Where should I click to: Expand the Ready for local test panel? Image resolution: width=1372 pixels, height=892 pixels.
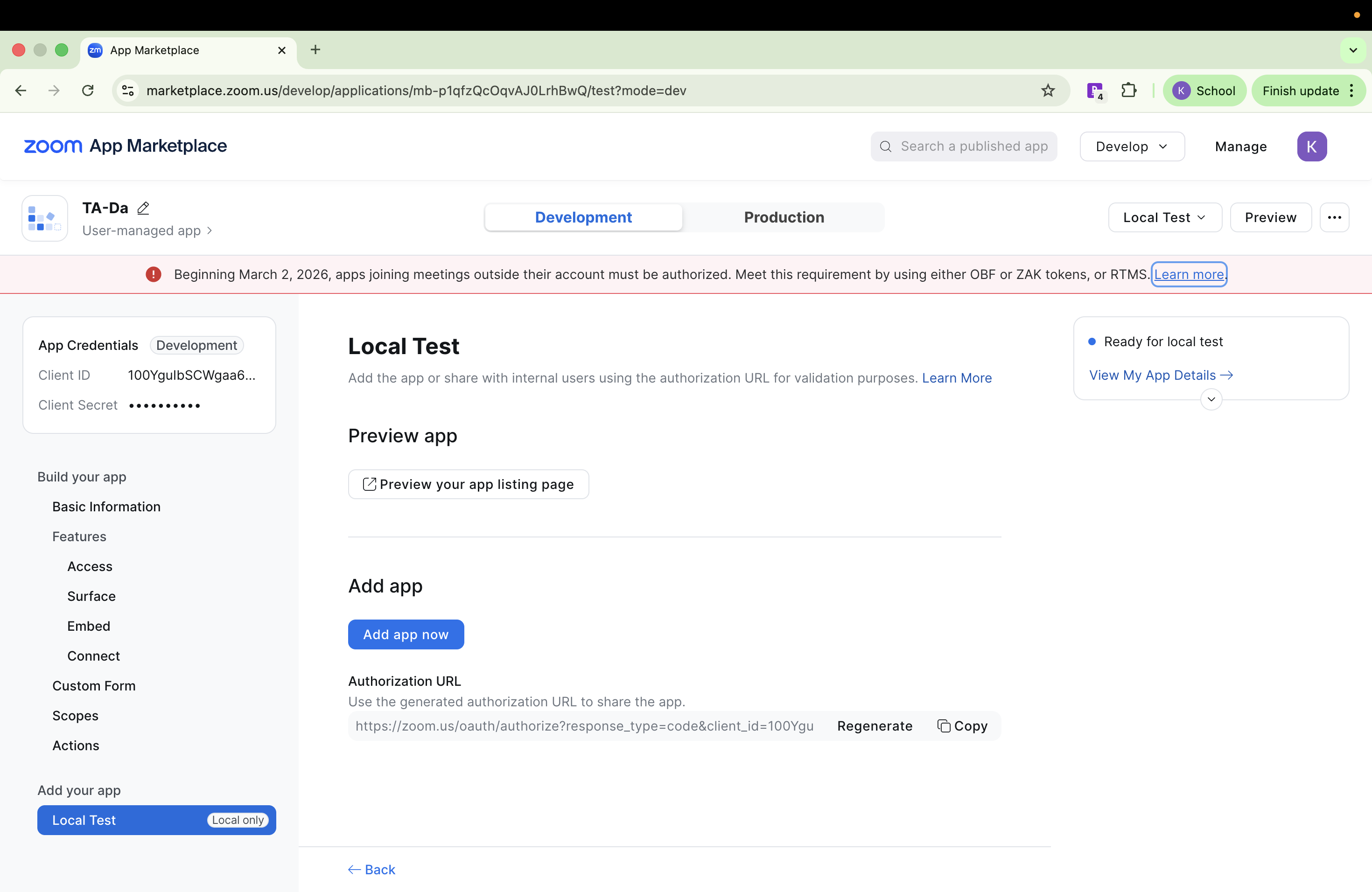pyautogui.click(x=1211, y=399)
